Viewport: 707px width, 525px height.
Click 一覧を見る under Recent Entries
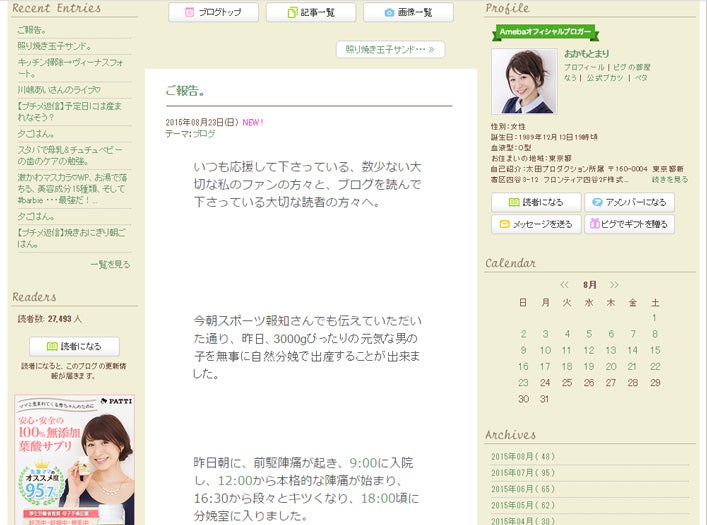point(110,264)
